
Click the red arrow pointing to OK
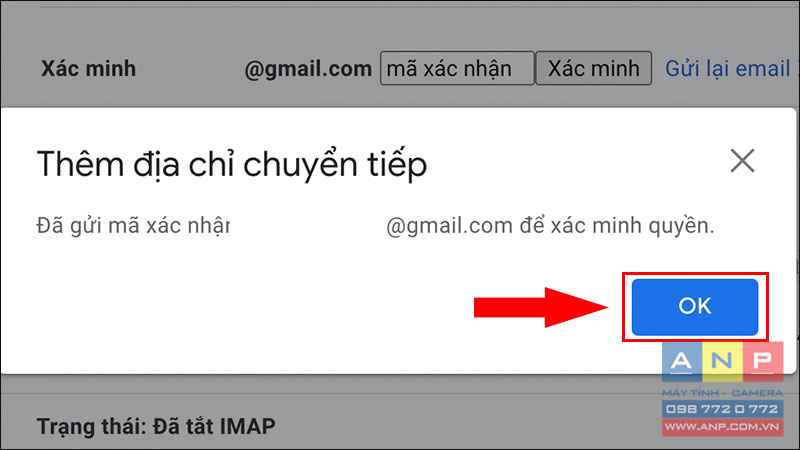click(x=541, y=307)
